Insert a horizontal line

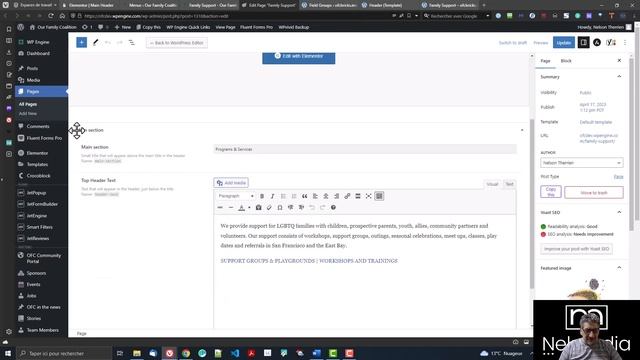[x=231, y=208]
